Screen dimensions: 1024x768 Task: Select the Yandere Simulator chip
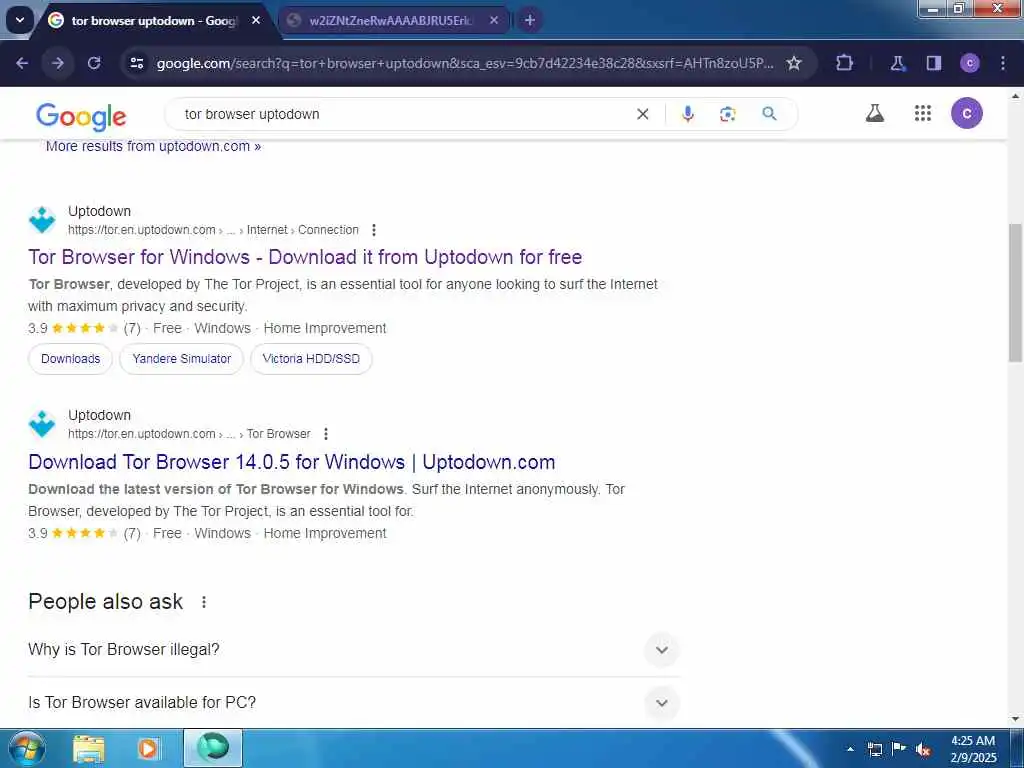click(182, 359)
